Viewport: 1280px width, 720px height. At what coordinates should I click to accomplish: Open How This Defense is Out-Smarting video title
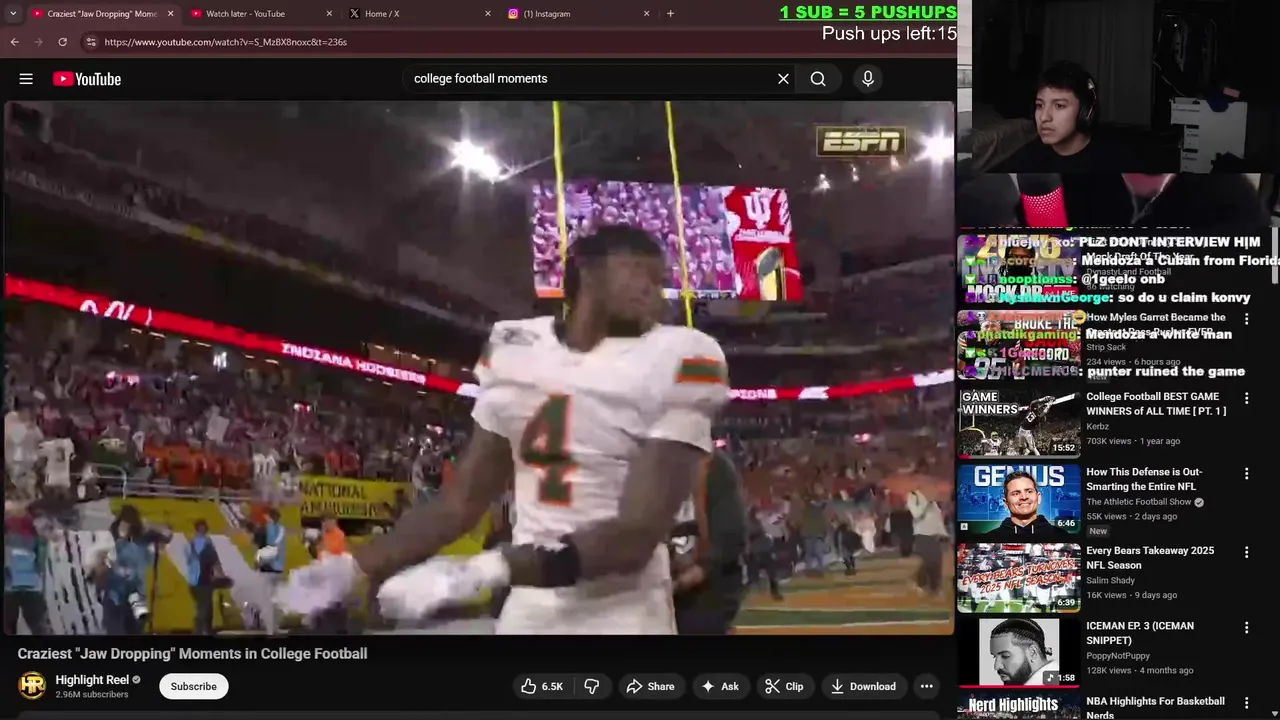coord(1144,479)
